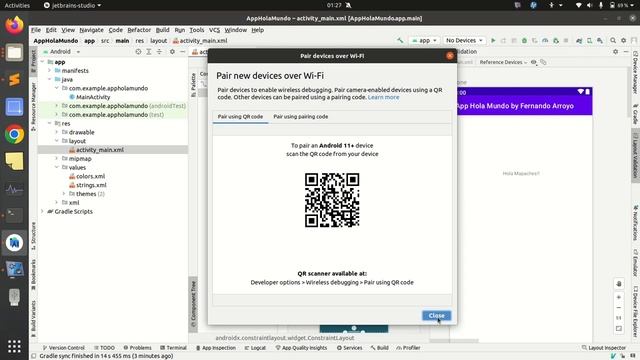Open the VCS menu
The width and height of the screenshot is (640, 360).
[214, 30]
